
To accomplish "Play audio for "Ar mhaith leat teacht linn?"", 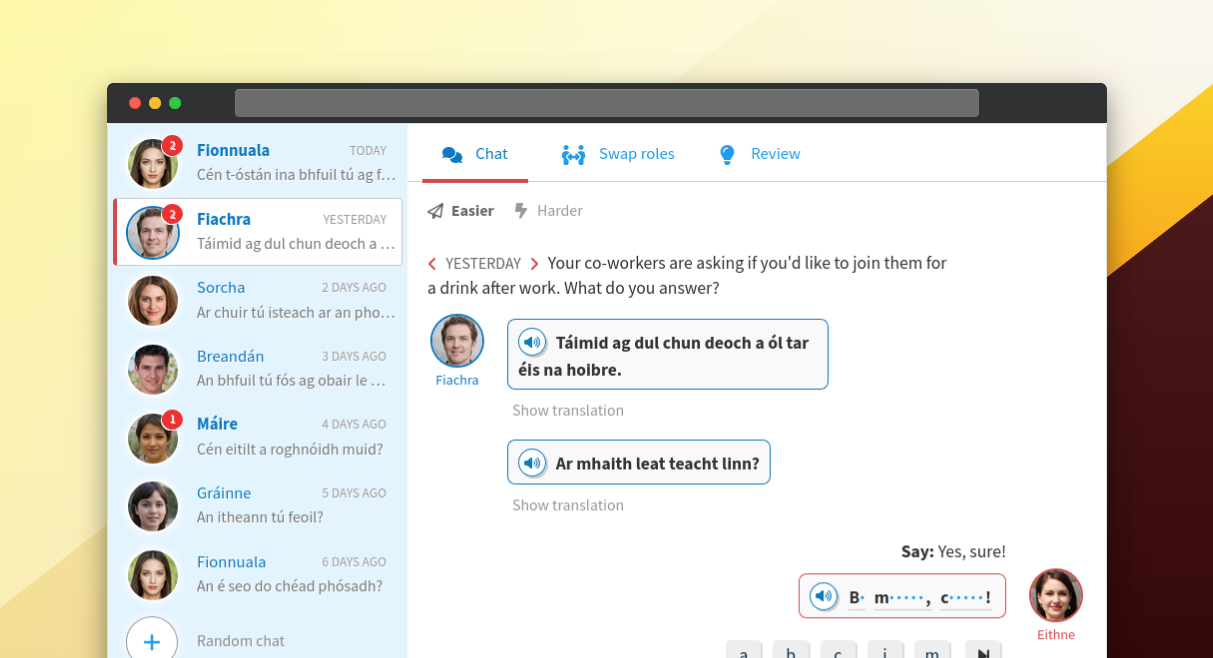I will click(x=531, y=461).
